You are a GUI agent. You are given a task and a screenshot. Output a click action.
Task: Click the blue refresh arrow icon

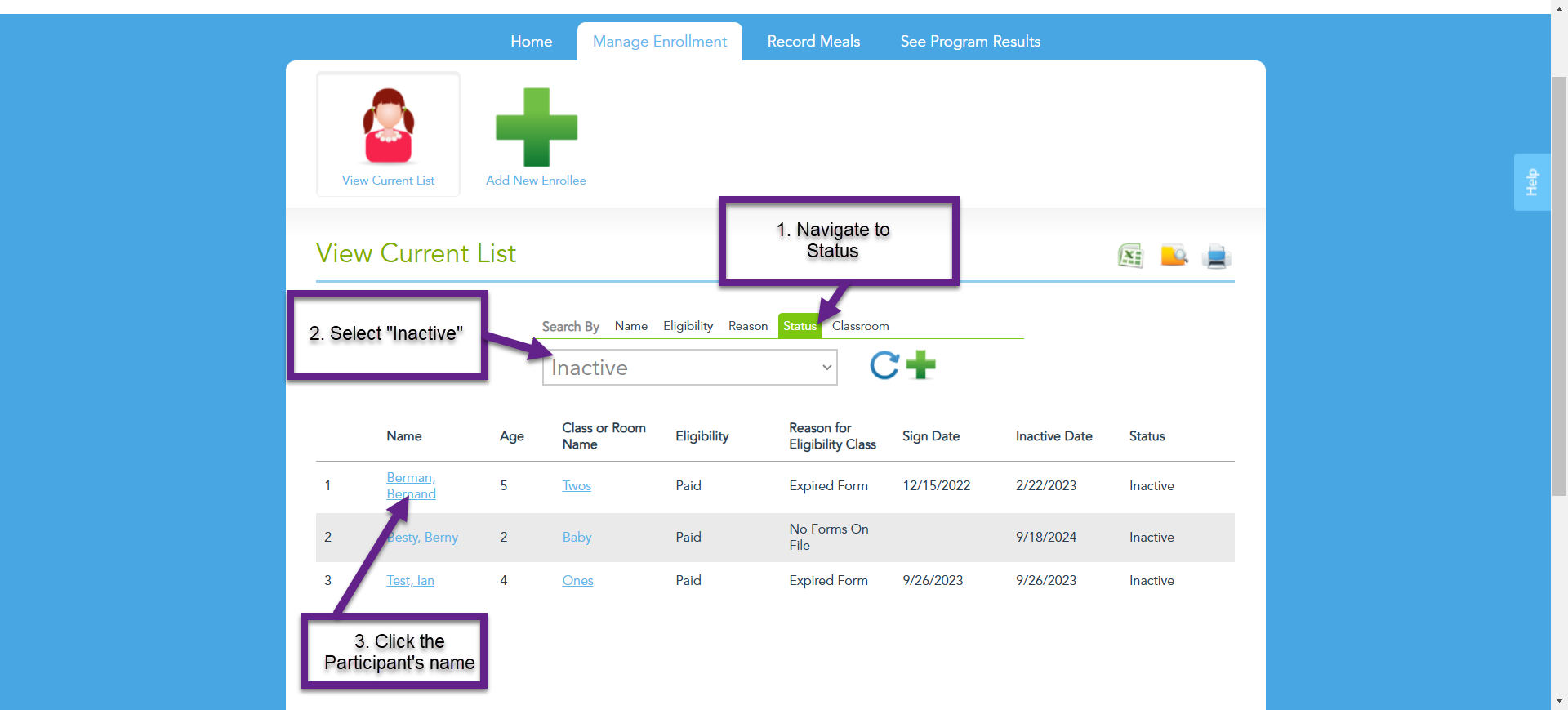[x=884, y=365]
